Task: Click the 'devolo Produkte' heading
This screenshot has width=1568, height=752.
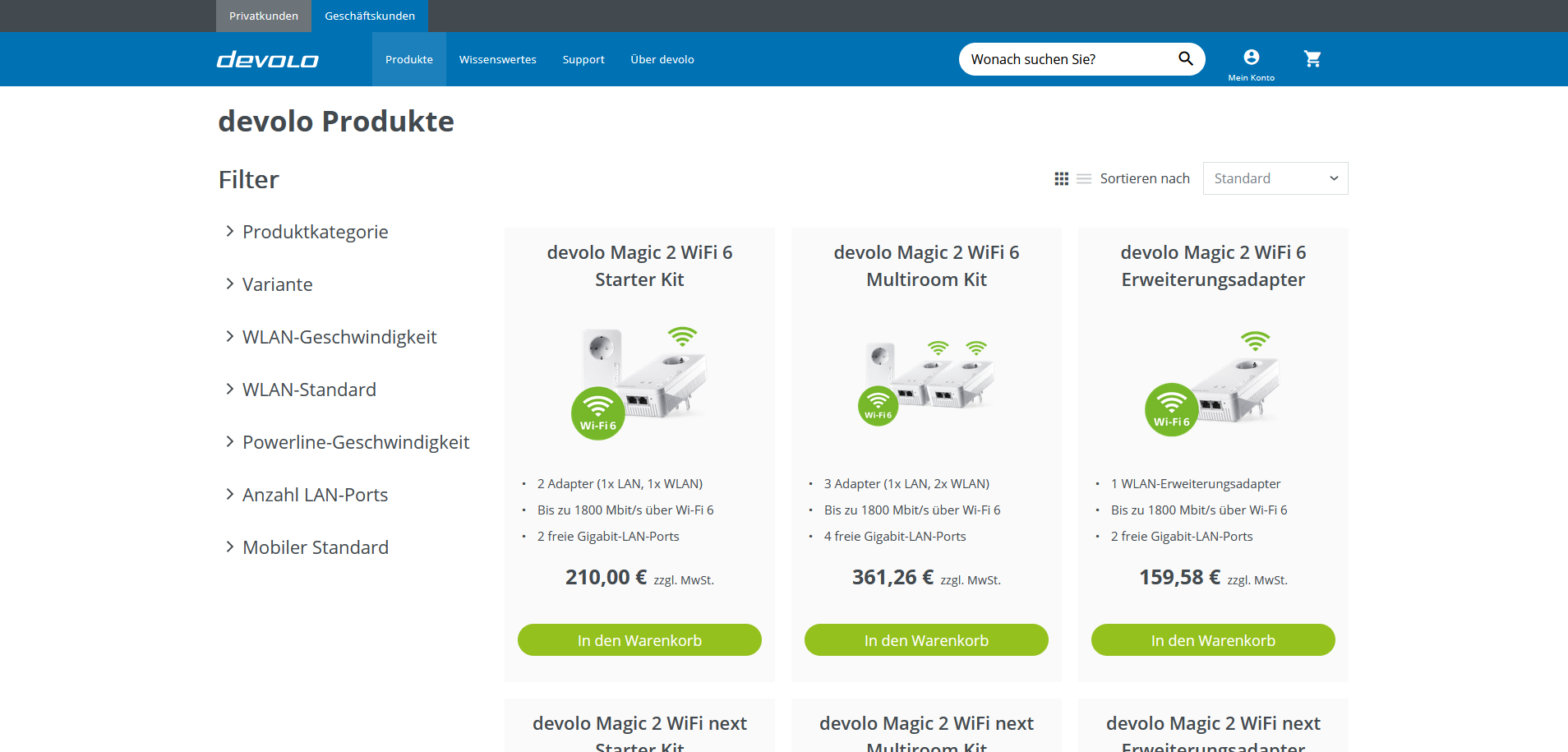Action: (x=336, y=122)
